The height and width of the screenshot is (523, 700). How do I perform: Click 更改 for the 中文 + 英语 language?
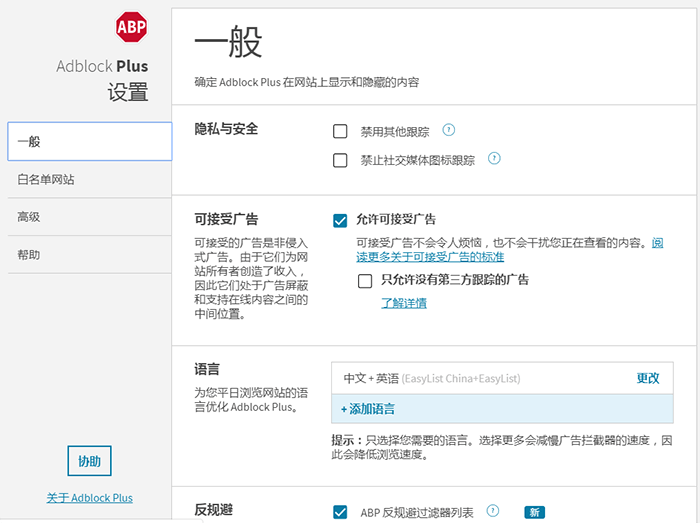[648, 378]
